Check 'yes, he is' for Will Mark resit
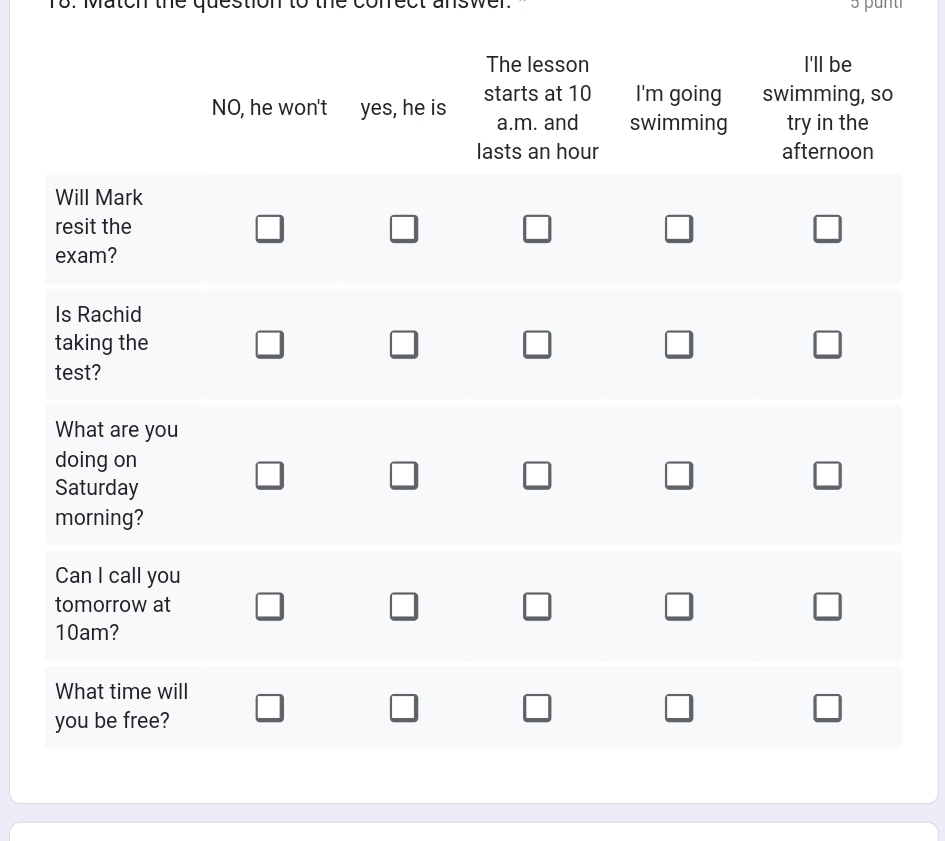This screenshot has width=945, height=841. pyautogui.click(x=404, y=229)
